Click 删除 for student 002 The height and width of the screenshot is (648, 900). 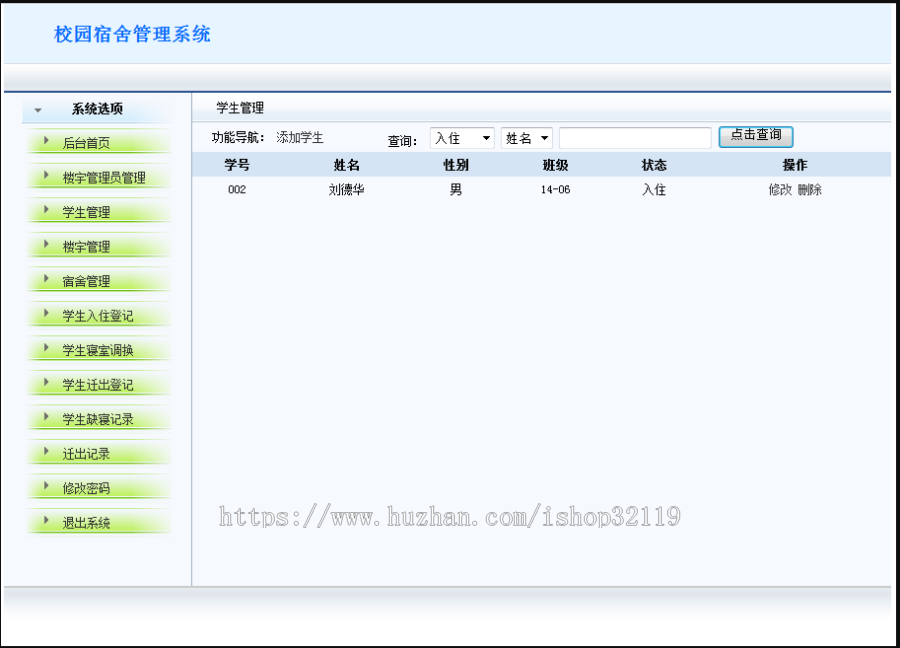[x=807, y=189]
